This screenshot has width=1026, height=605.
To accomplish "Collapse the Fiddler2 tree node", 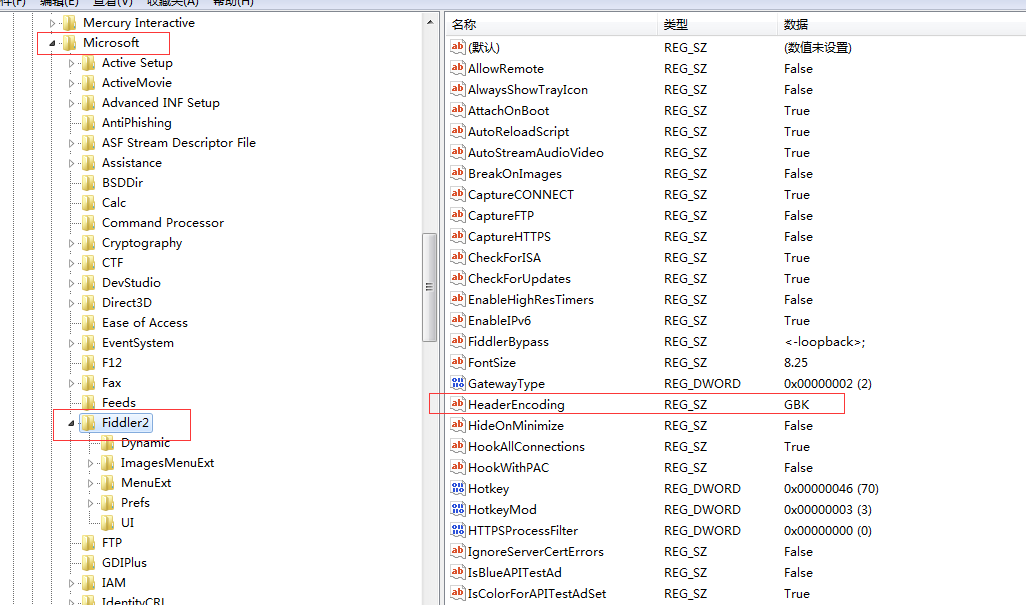I will (x=71, y=423).
